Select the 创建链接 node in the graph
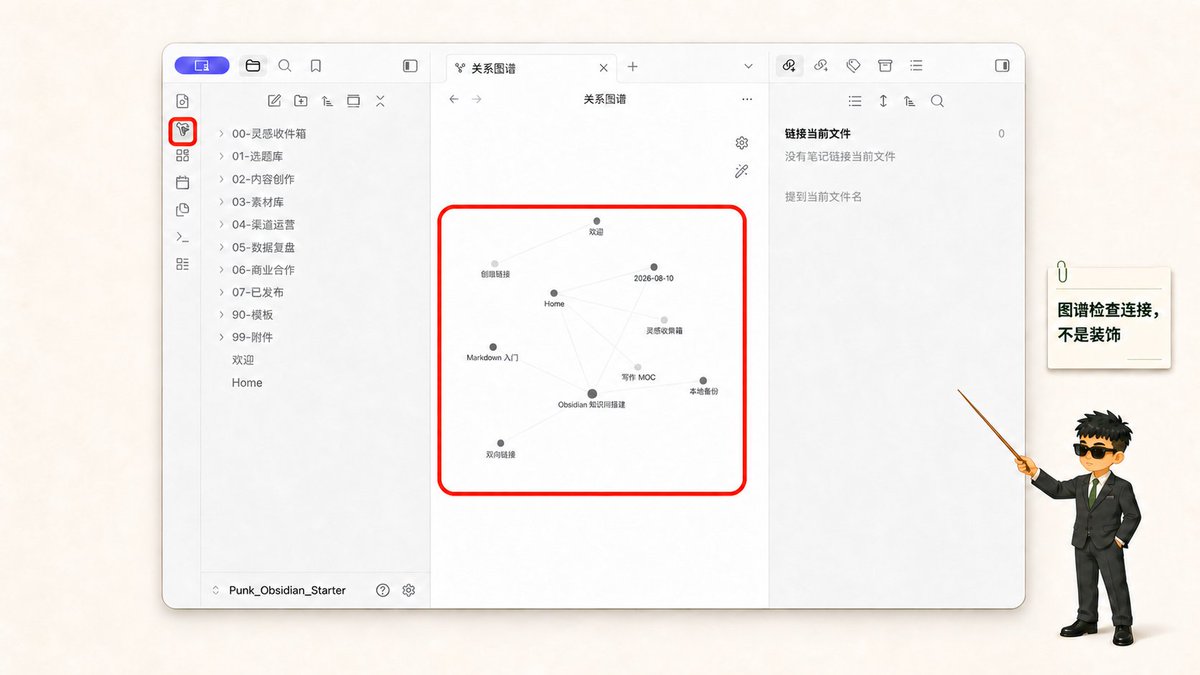1200x675 pixels. click(495, 264)
